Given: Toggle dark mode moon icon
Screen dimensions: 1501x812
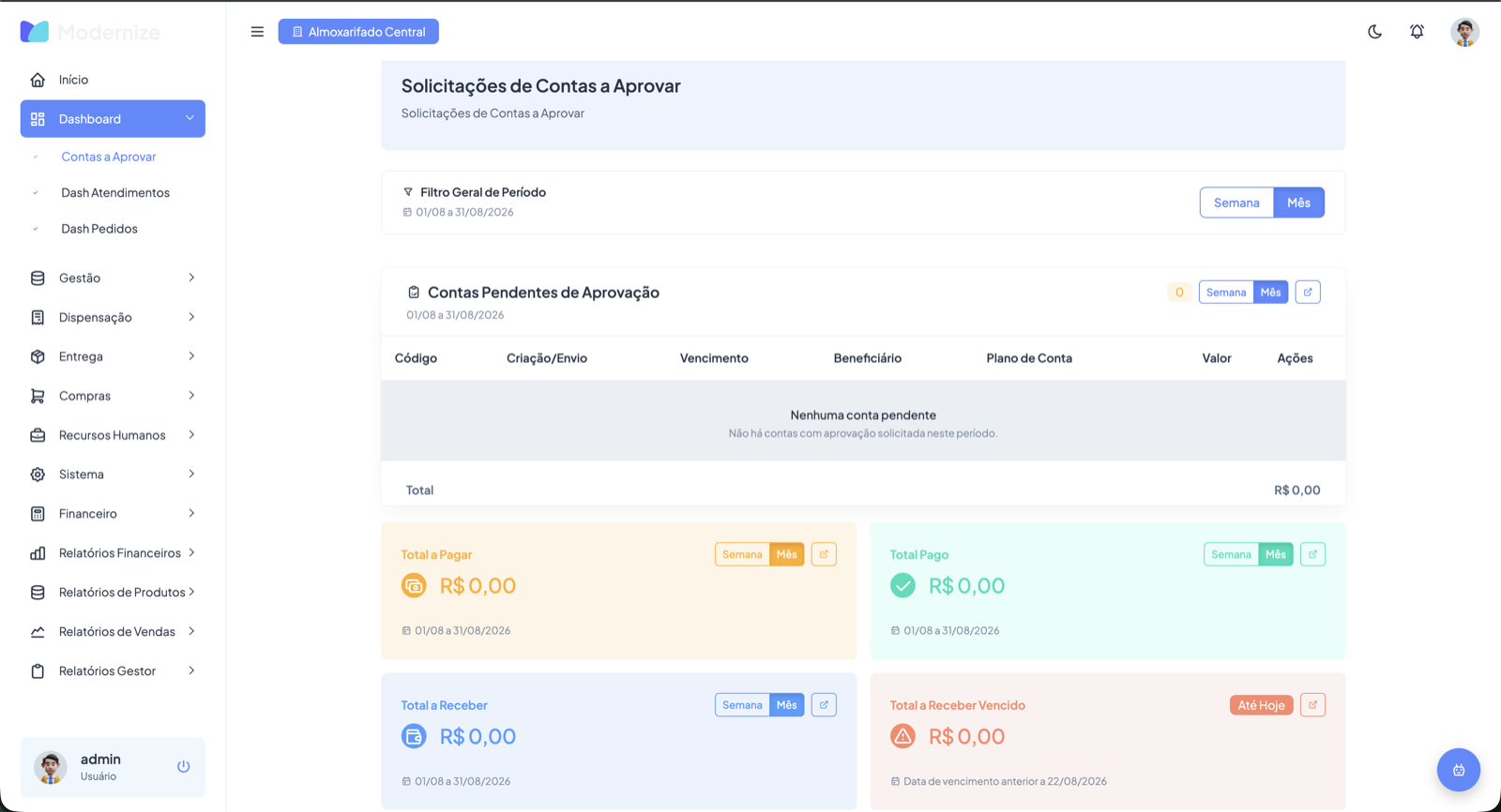Looking at the screenshot, I should (x=1374, y=32).
